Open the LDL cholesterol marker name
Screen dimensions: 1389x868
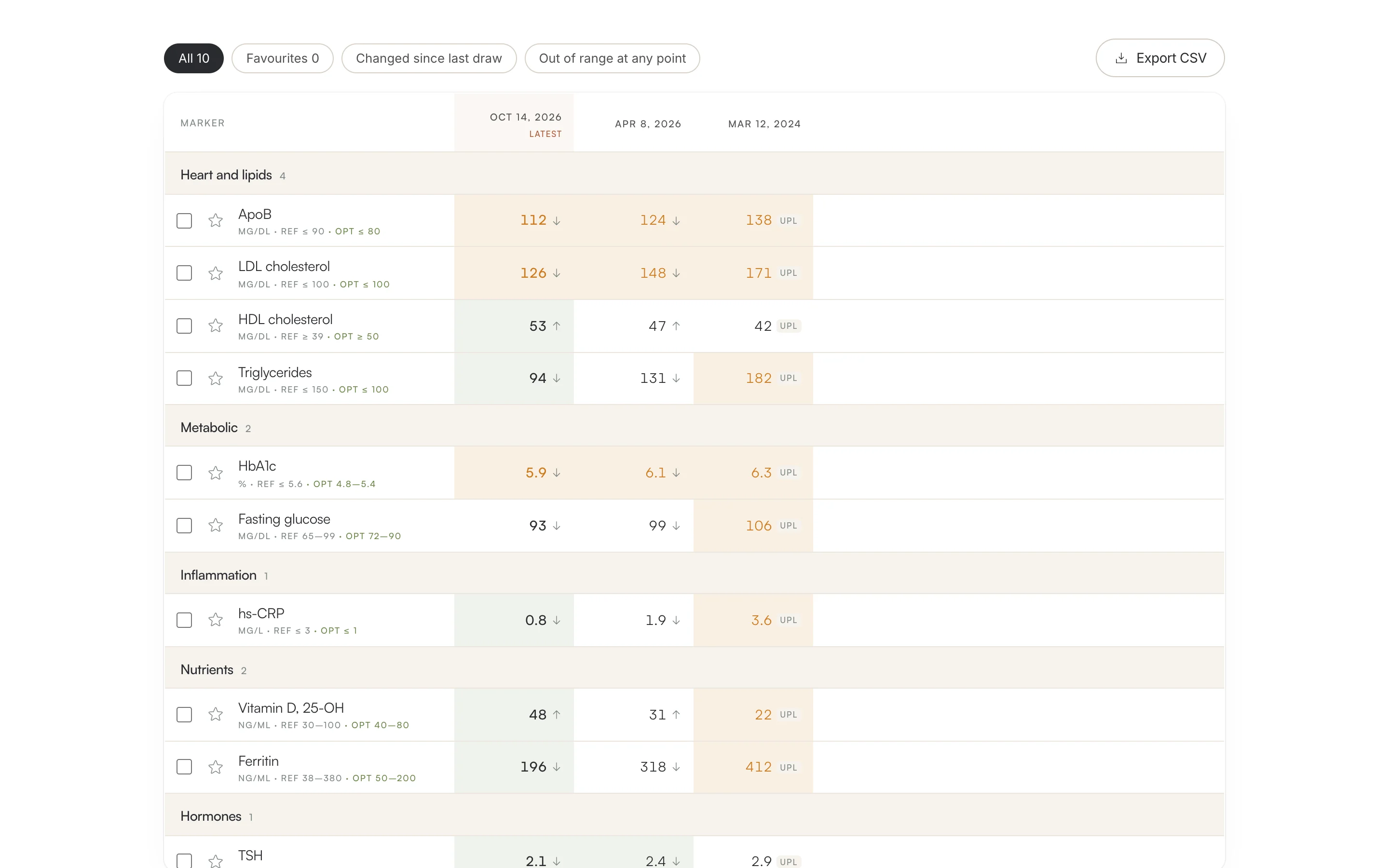[284, 266]
